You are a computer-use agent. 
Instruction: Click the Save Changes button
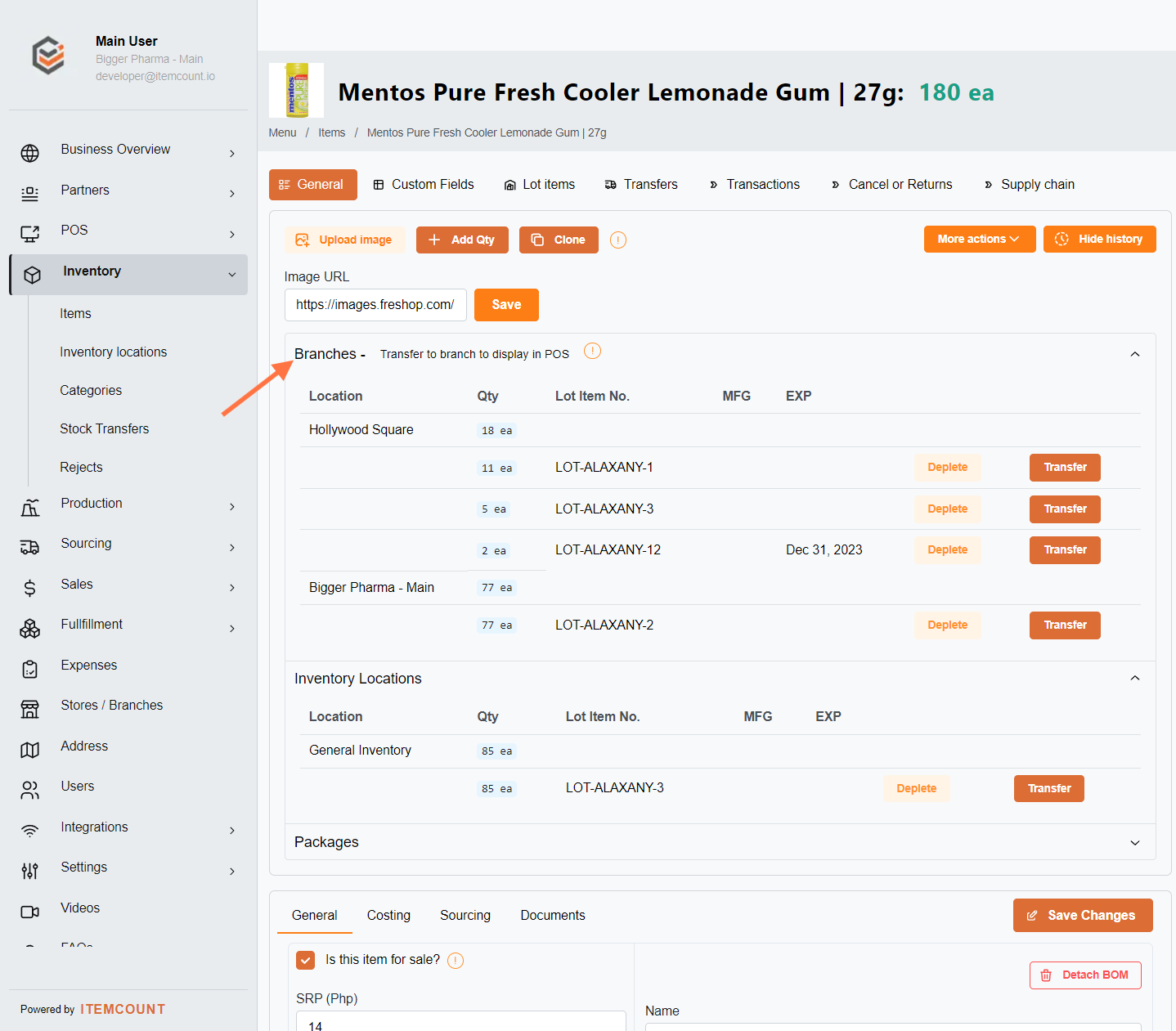1083,916
